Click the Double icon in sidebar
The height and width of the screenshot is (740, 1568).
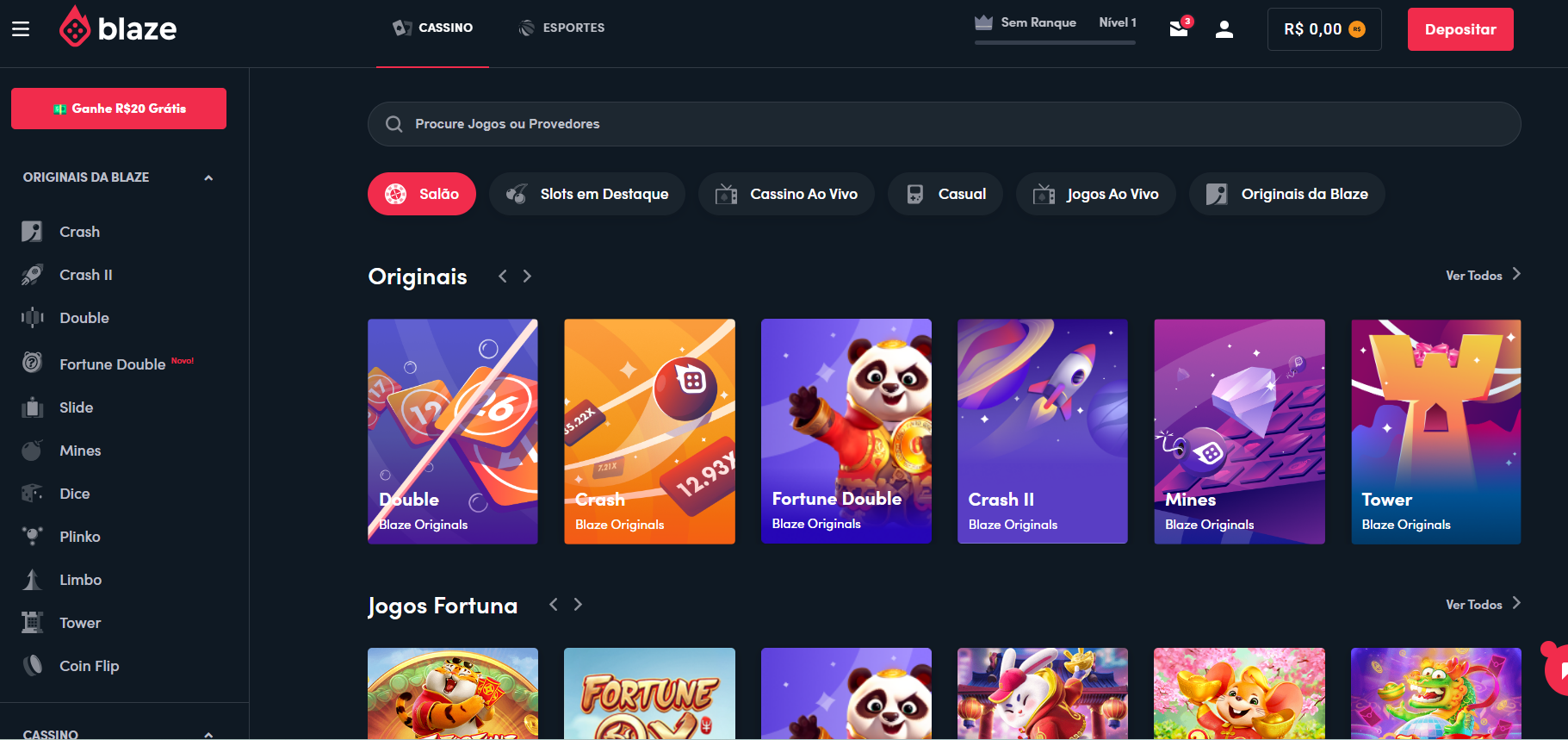(x=32, y=318)
